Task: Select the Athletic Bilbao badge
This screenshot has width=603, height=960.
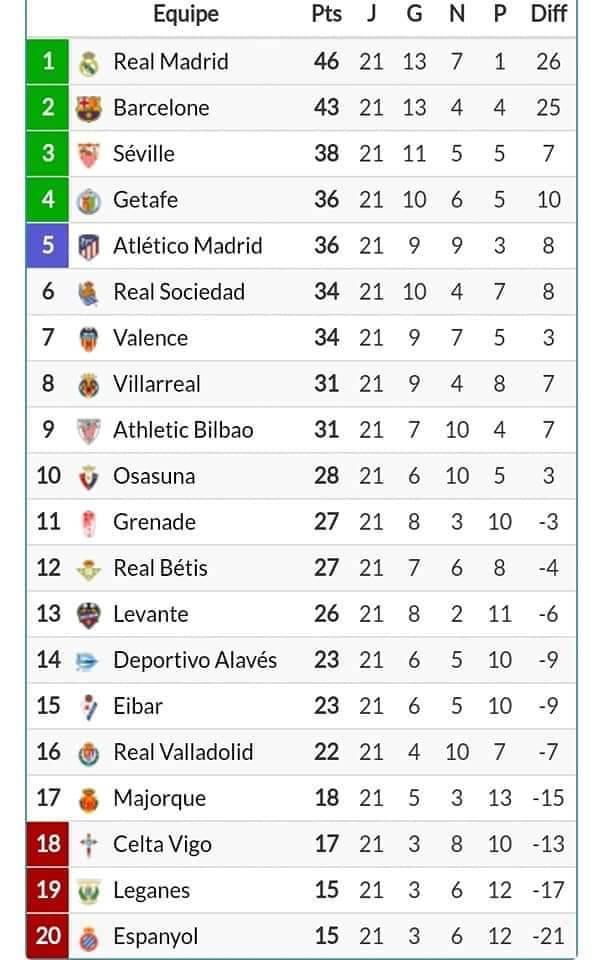Action: click(88, 431)
